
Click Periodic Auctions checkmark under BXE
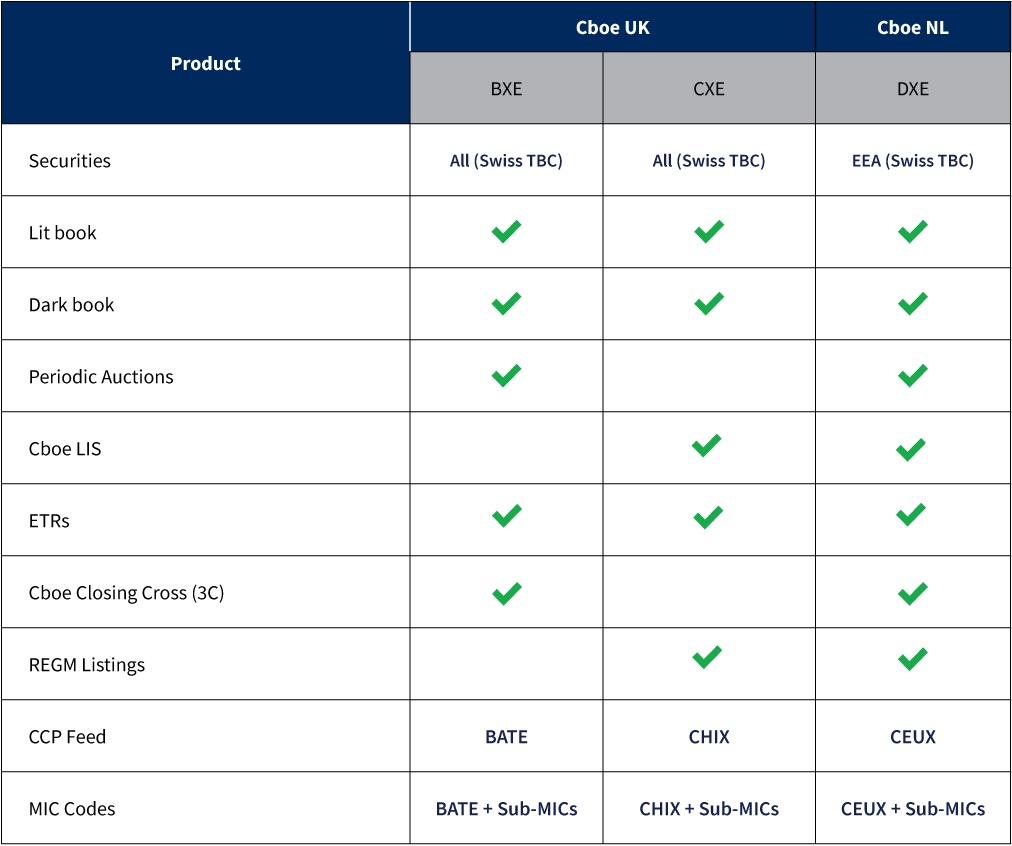click(x=506, y=376)
